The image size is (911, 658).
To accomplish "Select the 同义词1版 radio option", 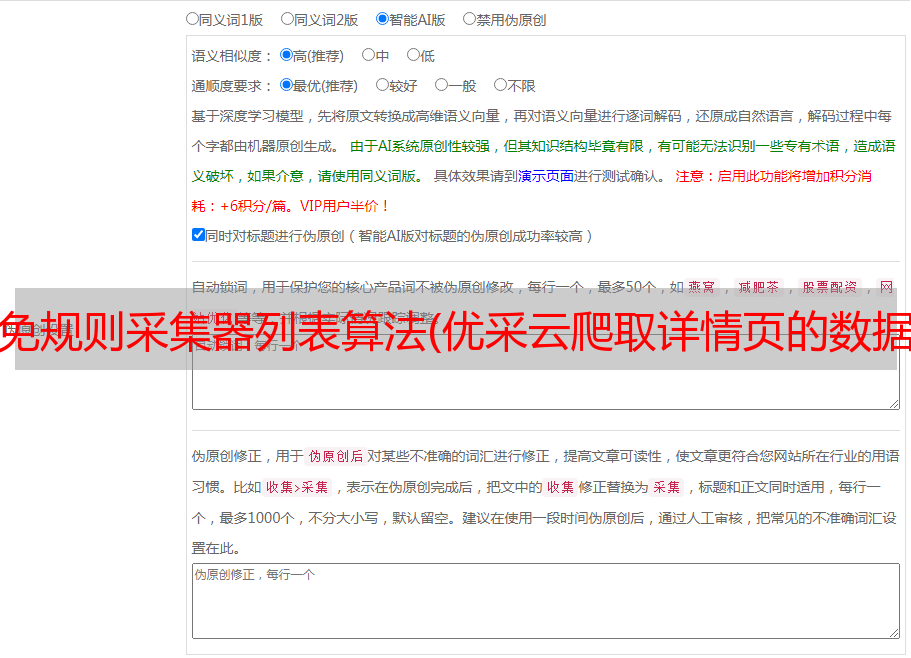I will point(192,19).
